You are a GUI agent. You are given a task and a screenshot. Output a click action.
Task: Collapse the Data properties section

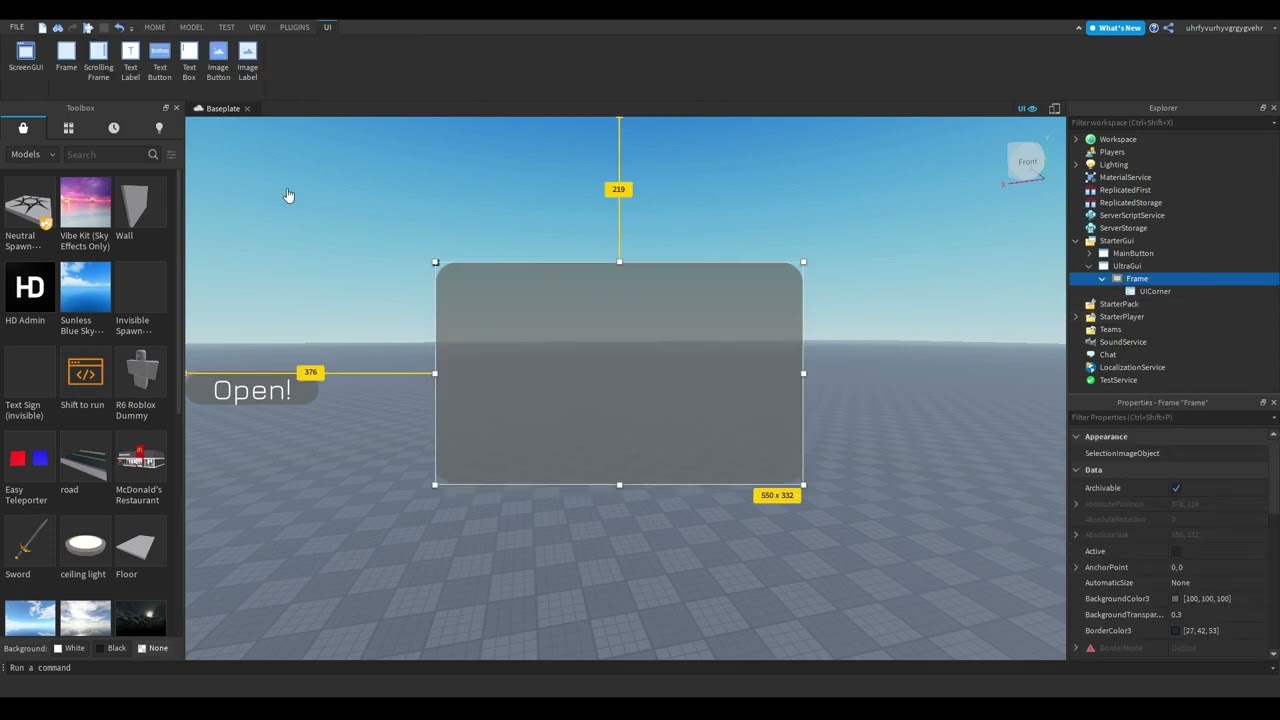click(x=1076, y=470)
